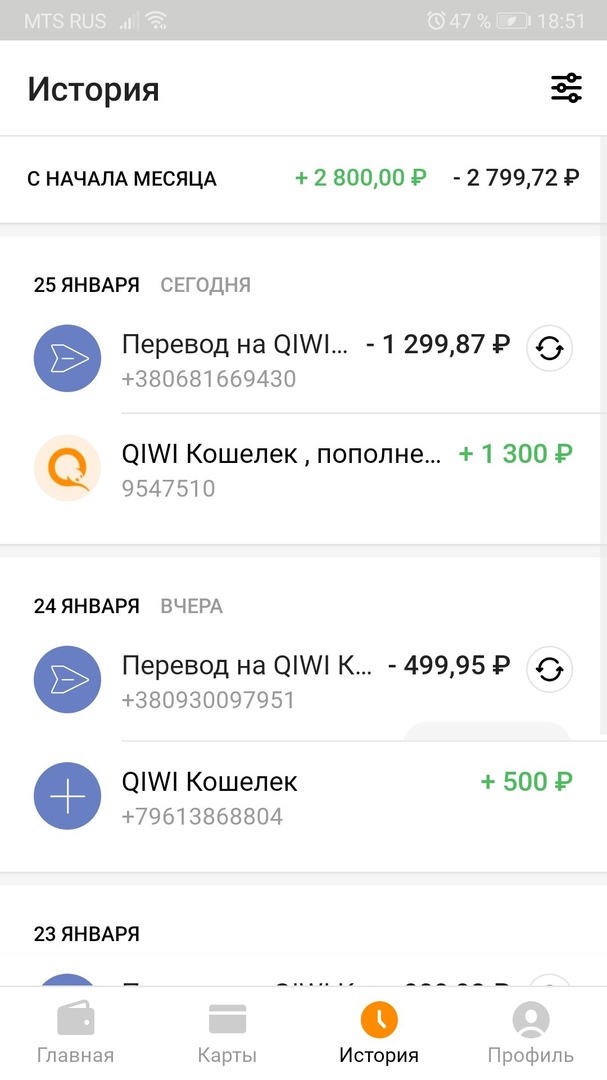Tap the month spending total -2 799,72 ₽

point(515,179)
